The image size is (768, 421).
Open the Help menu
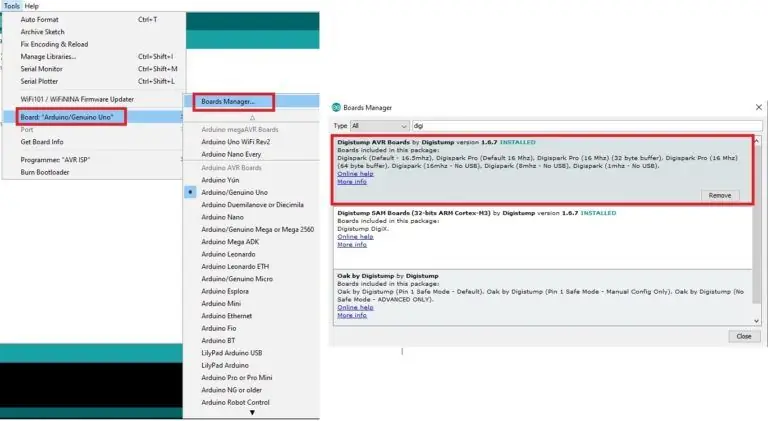(31, 6)
